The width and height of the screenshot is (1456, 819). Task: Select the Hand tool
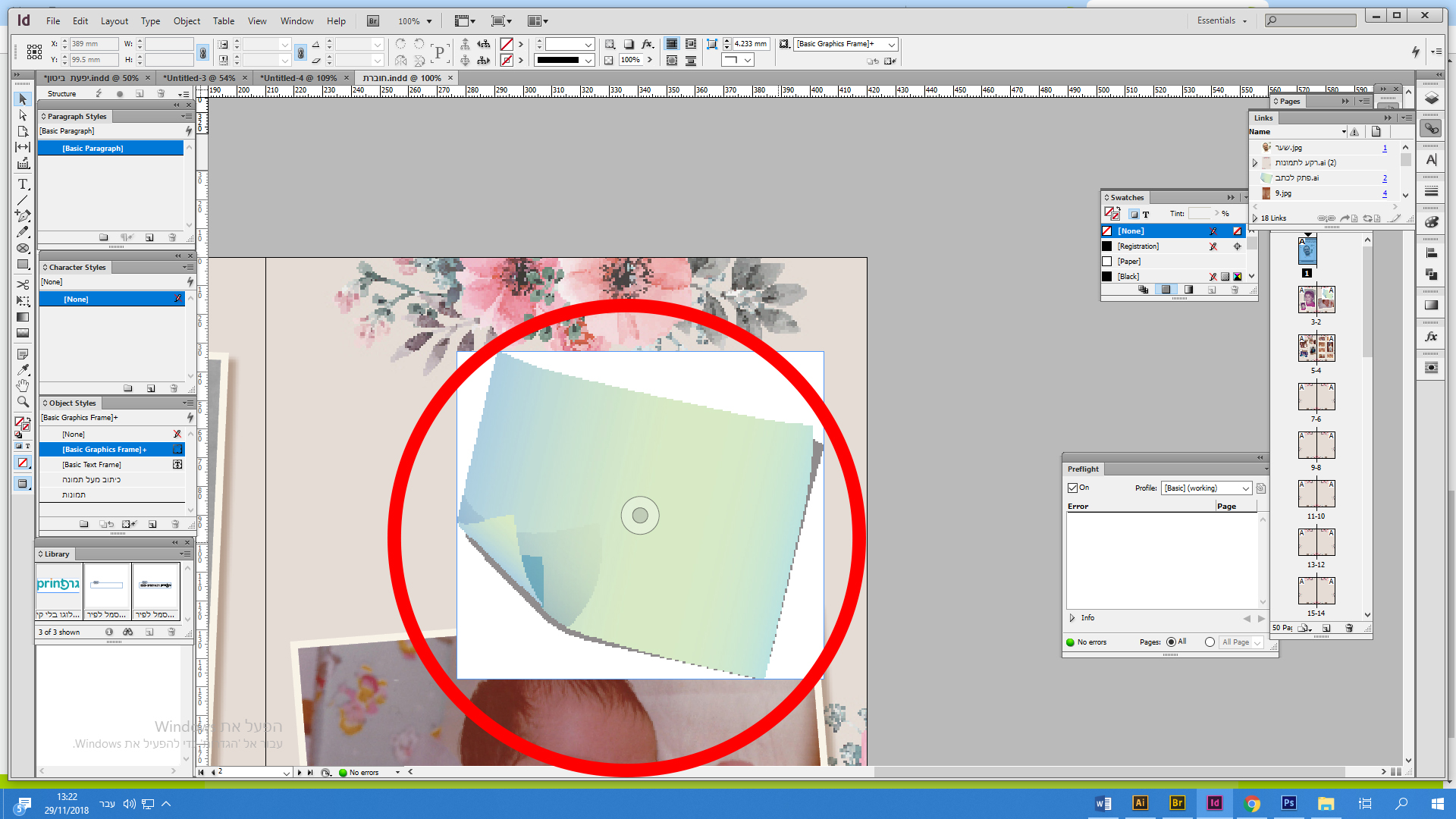(x=23, y=386)
